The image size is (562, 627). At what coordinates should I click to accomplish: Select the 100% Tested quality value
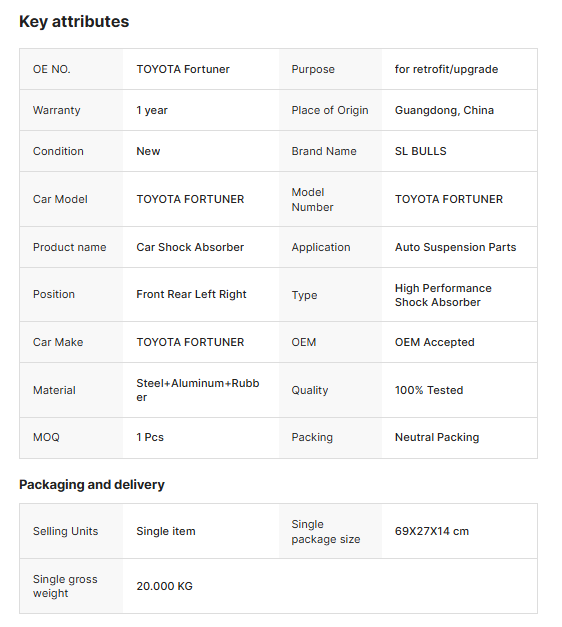click(429, 390)
